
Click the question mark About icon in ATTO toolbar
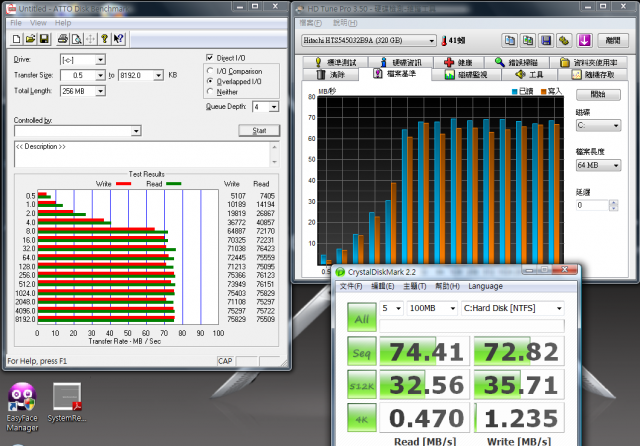pos(104,39)
